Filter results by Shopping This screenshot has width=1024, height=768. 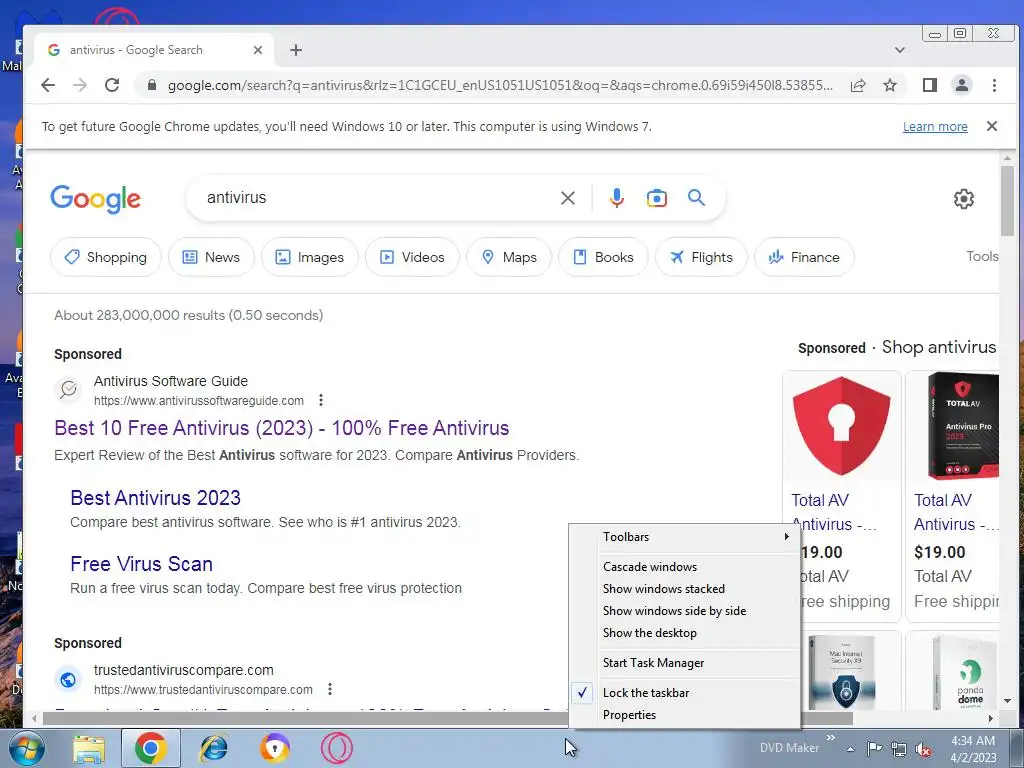(106, 257)
